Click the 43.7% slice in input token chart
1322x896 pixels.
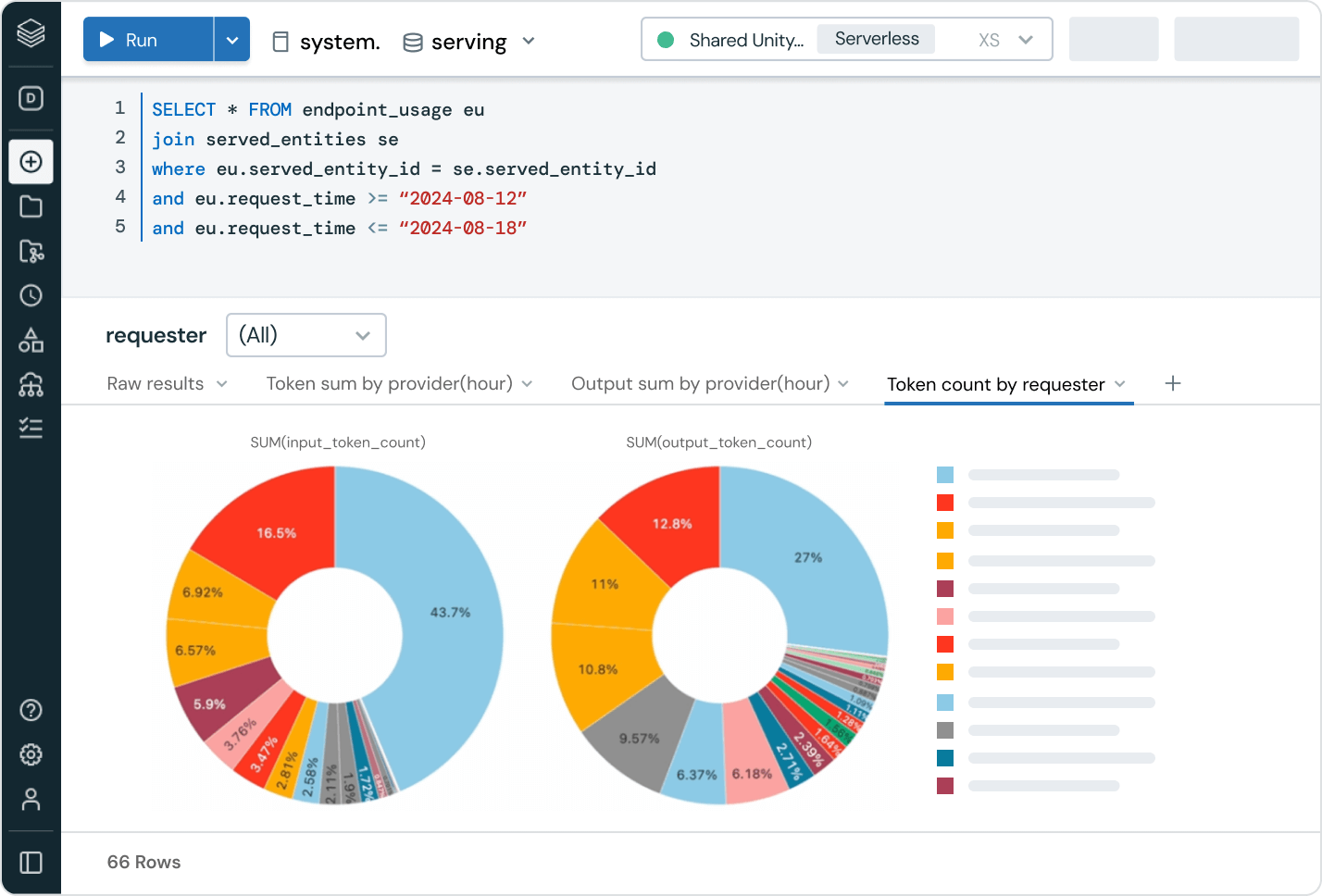click(x=451, y=613)
